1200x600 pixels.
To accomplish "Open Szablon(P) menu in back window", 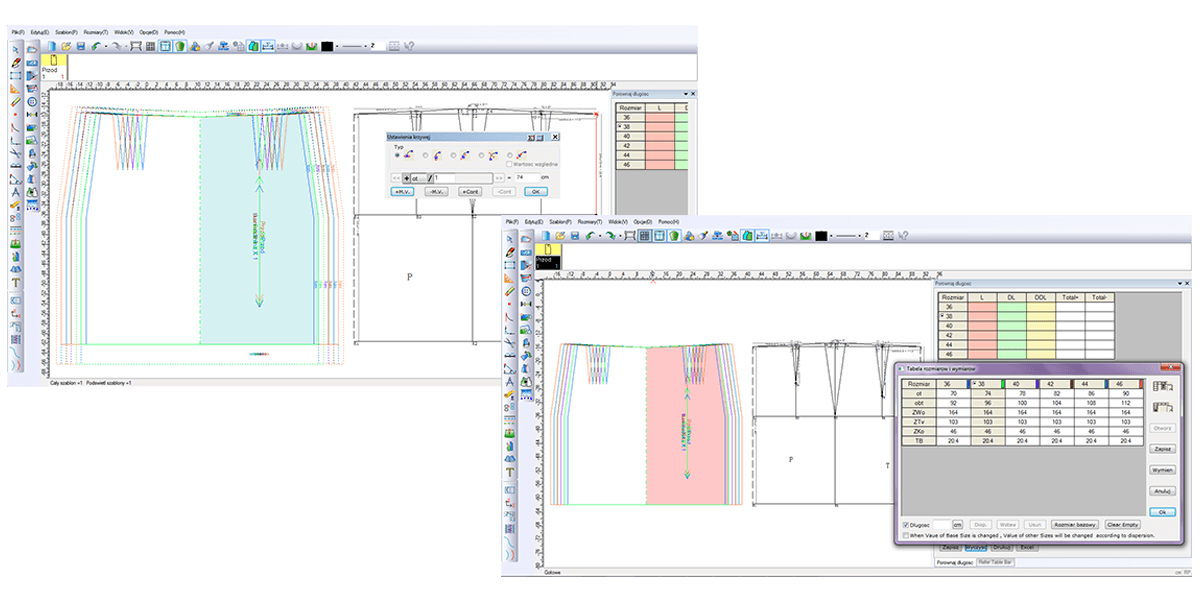I will [x=66, y=32].
